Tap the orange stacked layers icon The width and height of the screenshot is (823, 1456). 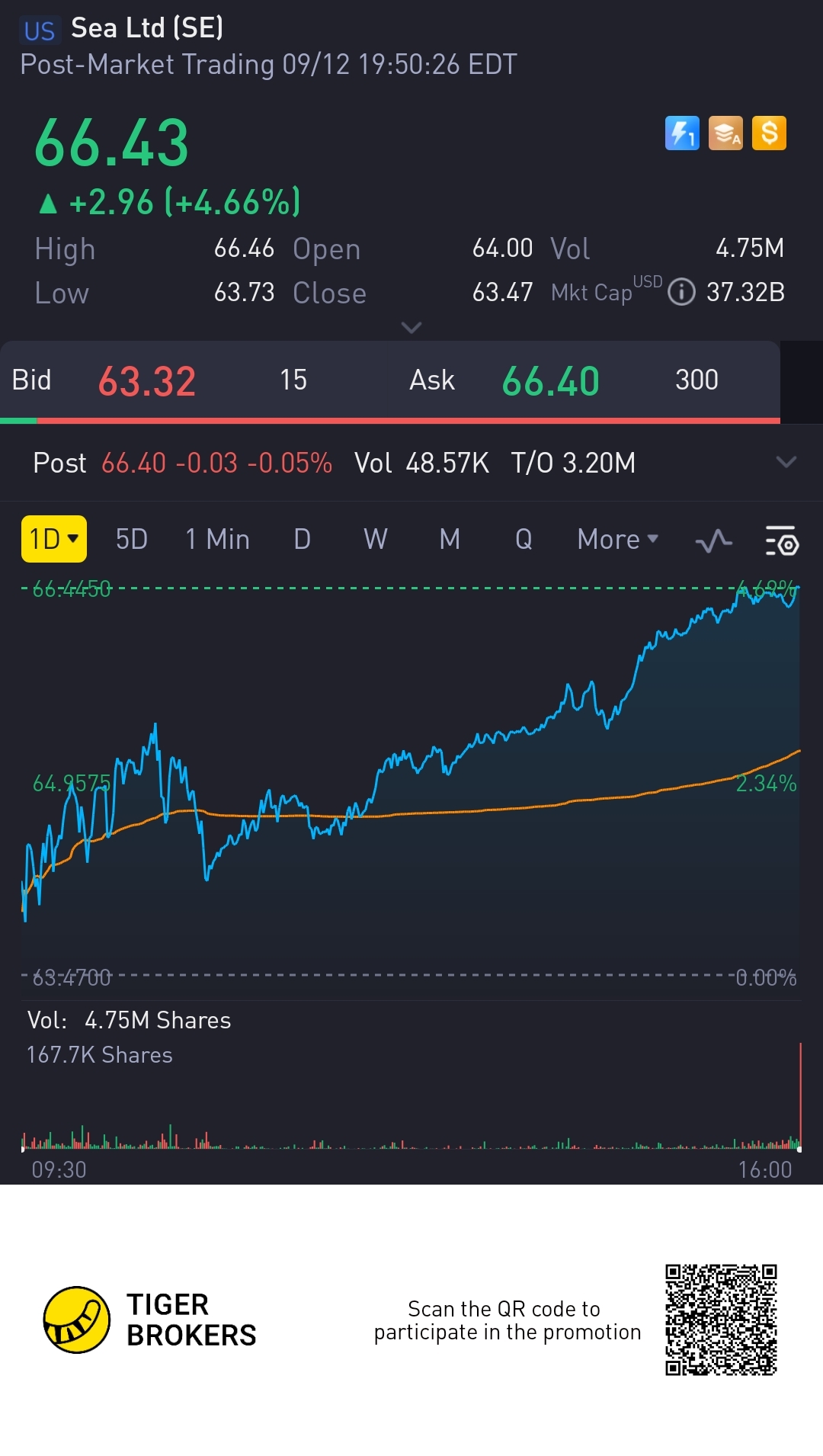click(x=725, y=133)
